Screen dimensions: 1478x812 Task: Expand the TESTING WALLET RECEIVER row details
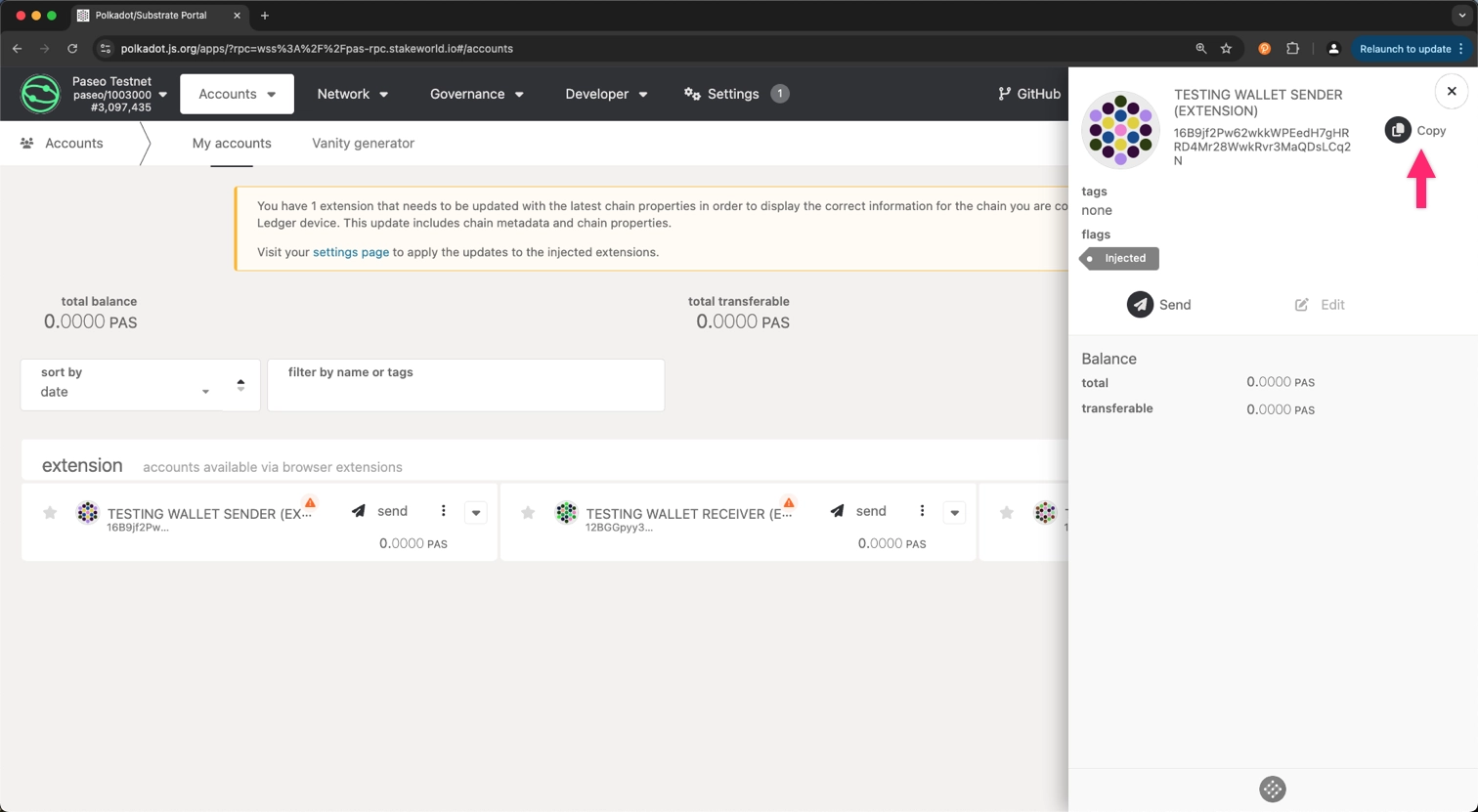coord(954,513)
